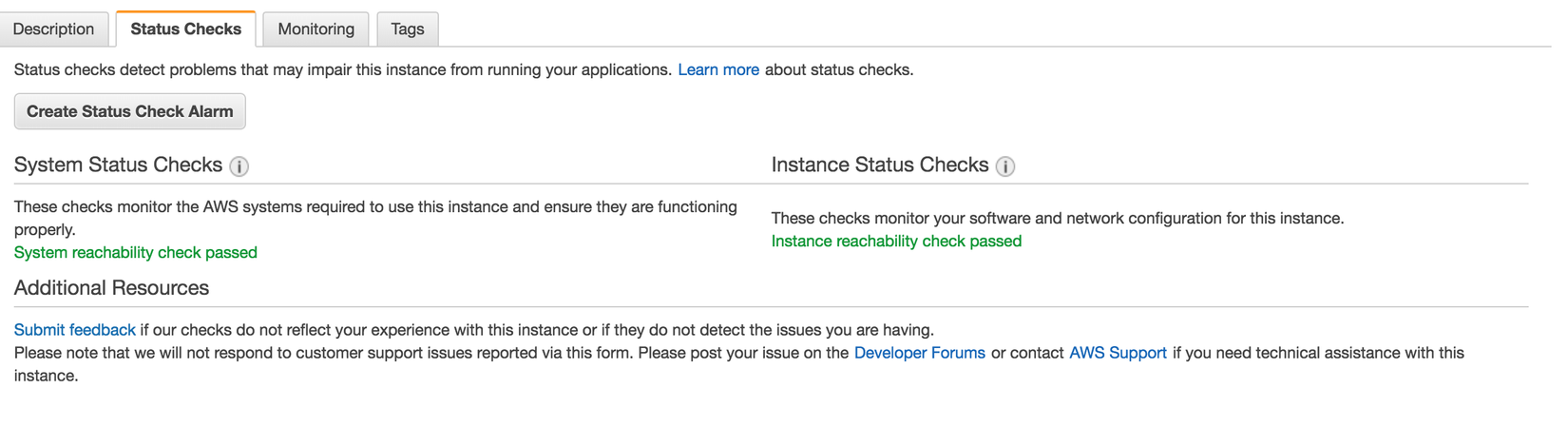This screenshot has width=1568, height=427.
Task: Open the Monitoring tab
Action: (316, 29)
